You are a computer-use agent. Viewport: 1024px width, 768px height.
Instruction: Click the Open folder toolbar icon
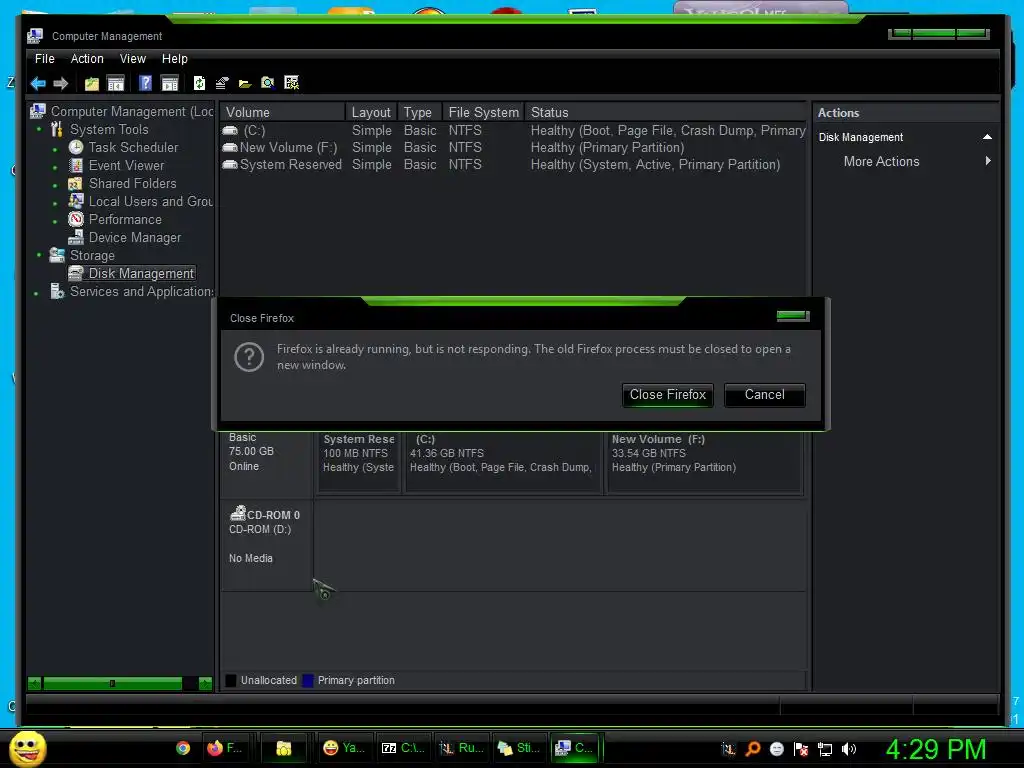[x=245, y=84]
